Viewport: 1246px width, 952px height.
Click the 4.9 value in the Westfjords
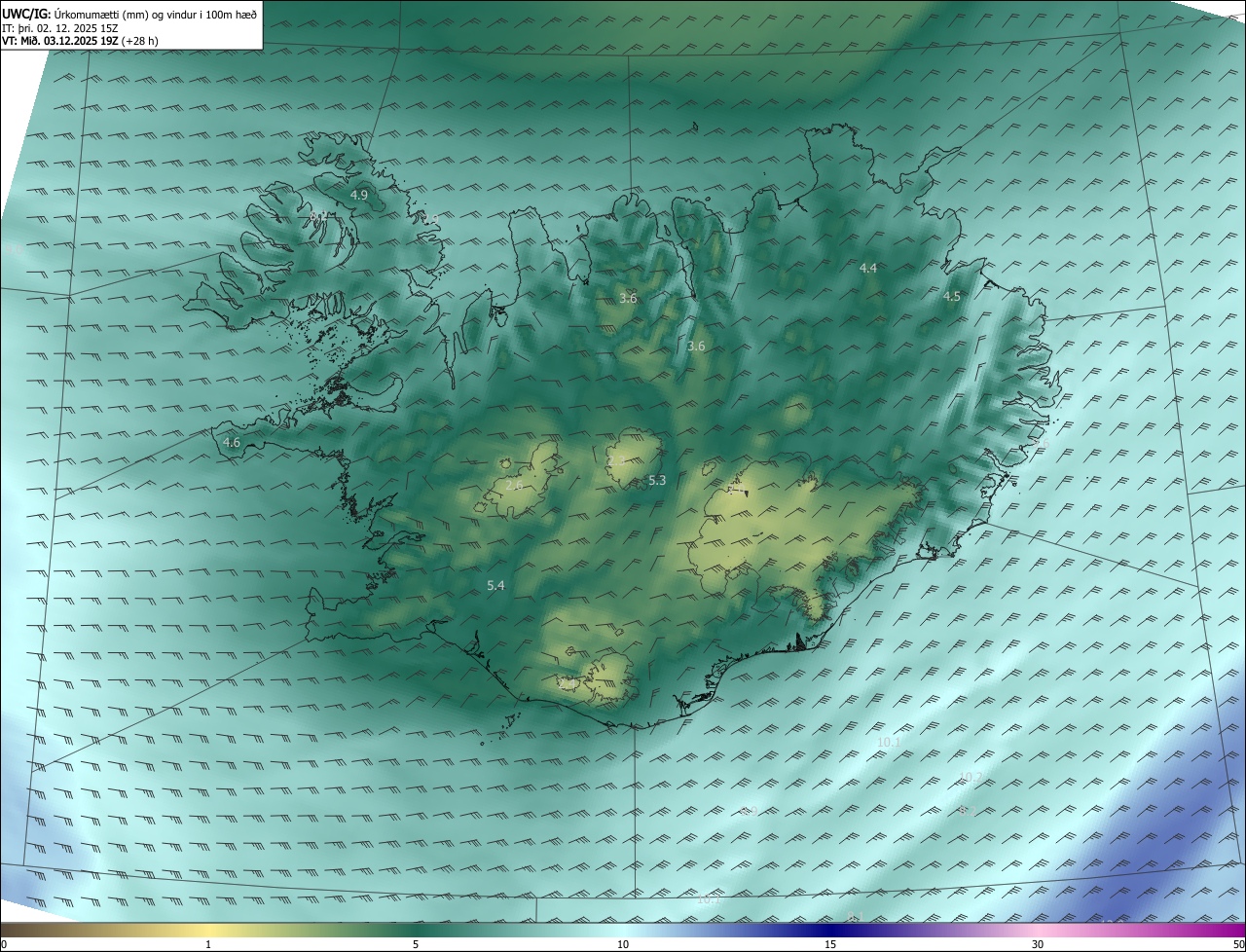(x=359, y=196)
